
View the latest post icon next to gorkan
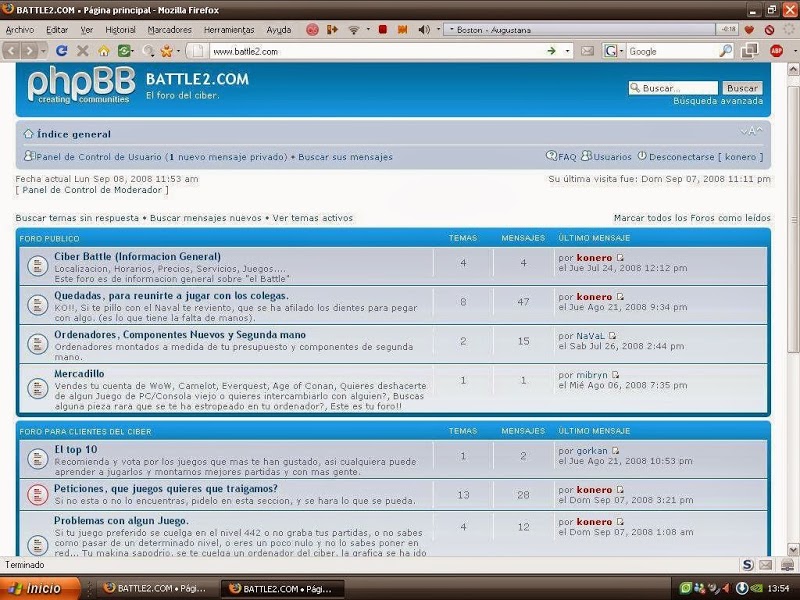click(616, 451)
